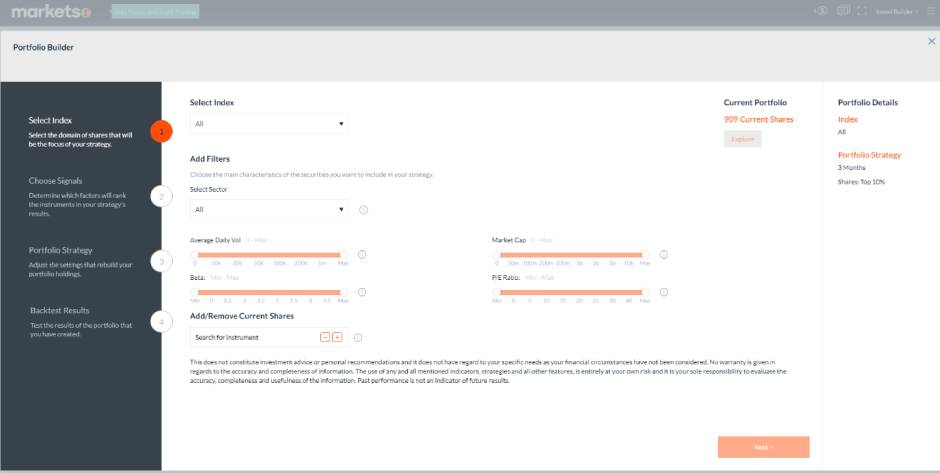Click Beta slider max handle

pyautogui.click(x=343, y=293)
